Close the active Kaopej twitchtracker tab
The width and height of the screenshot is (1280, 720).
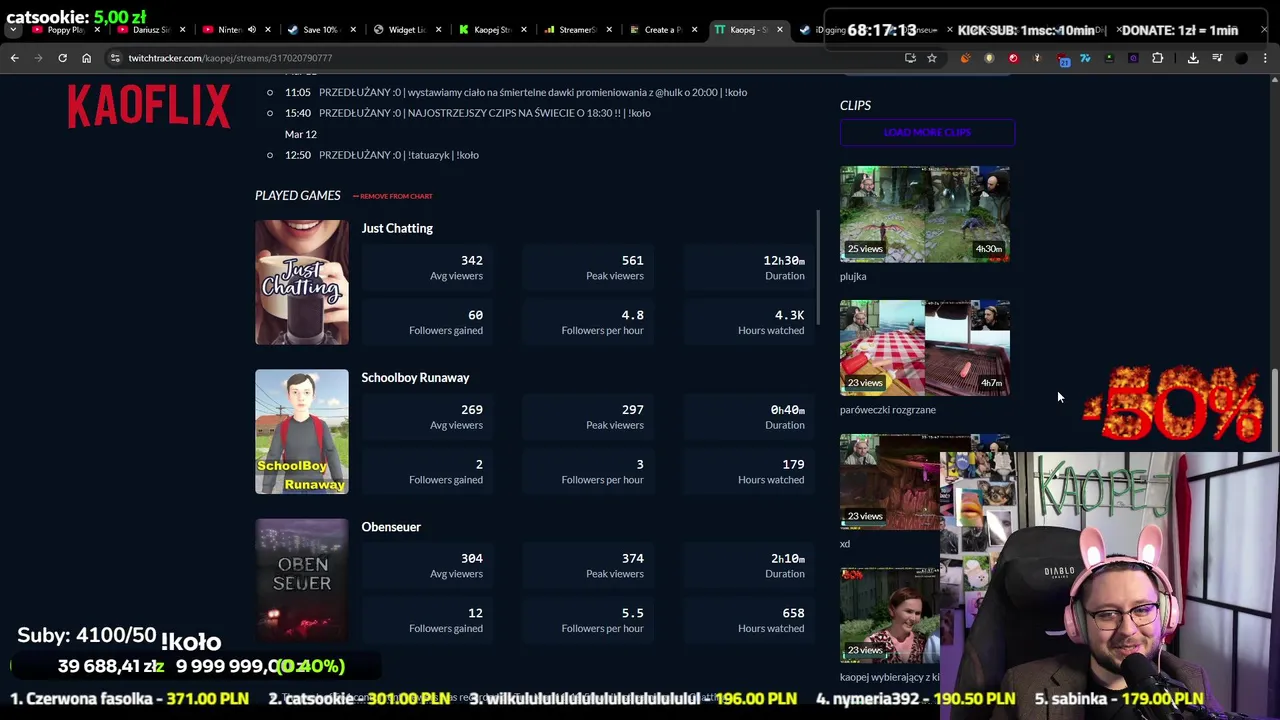point(780,30)
